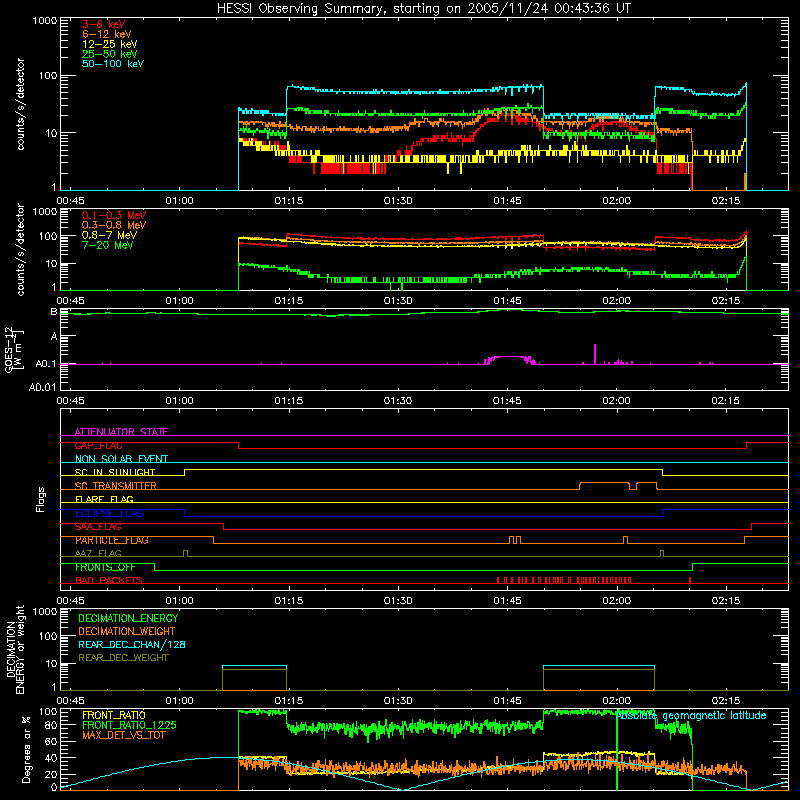Click the 12-25 keV legend entry
Viewport: 800px width, 800px height.
click(x=110, y=44)
